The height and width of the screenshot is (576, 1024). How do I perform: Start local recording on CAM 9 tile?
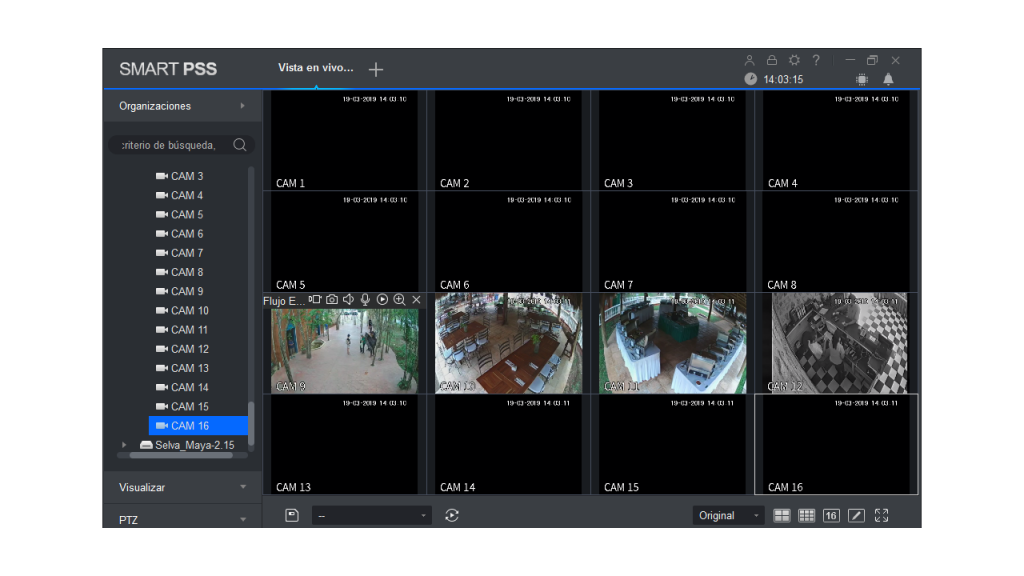[x=315, y=300]
